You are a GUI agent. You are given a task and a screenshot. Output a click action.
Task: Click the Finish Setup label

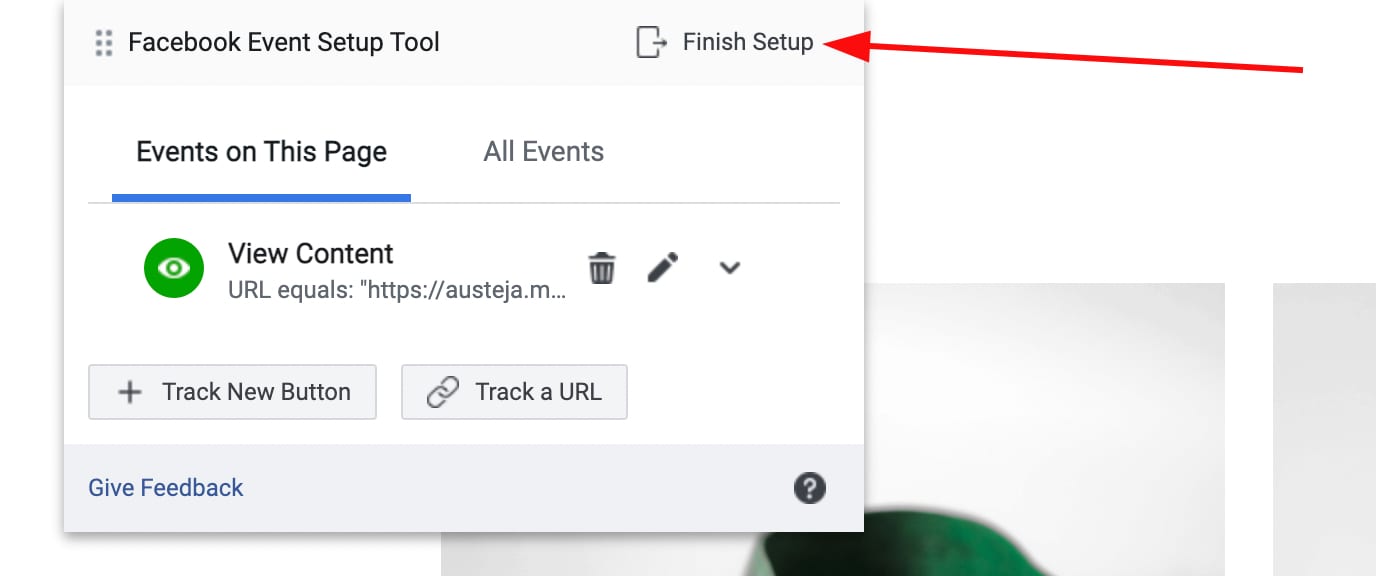coord(747,42)
